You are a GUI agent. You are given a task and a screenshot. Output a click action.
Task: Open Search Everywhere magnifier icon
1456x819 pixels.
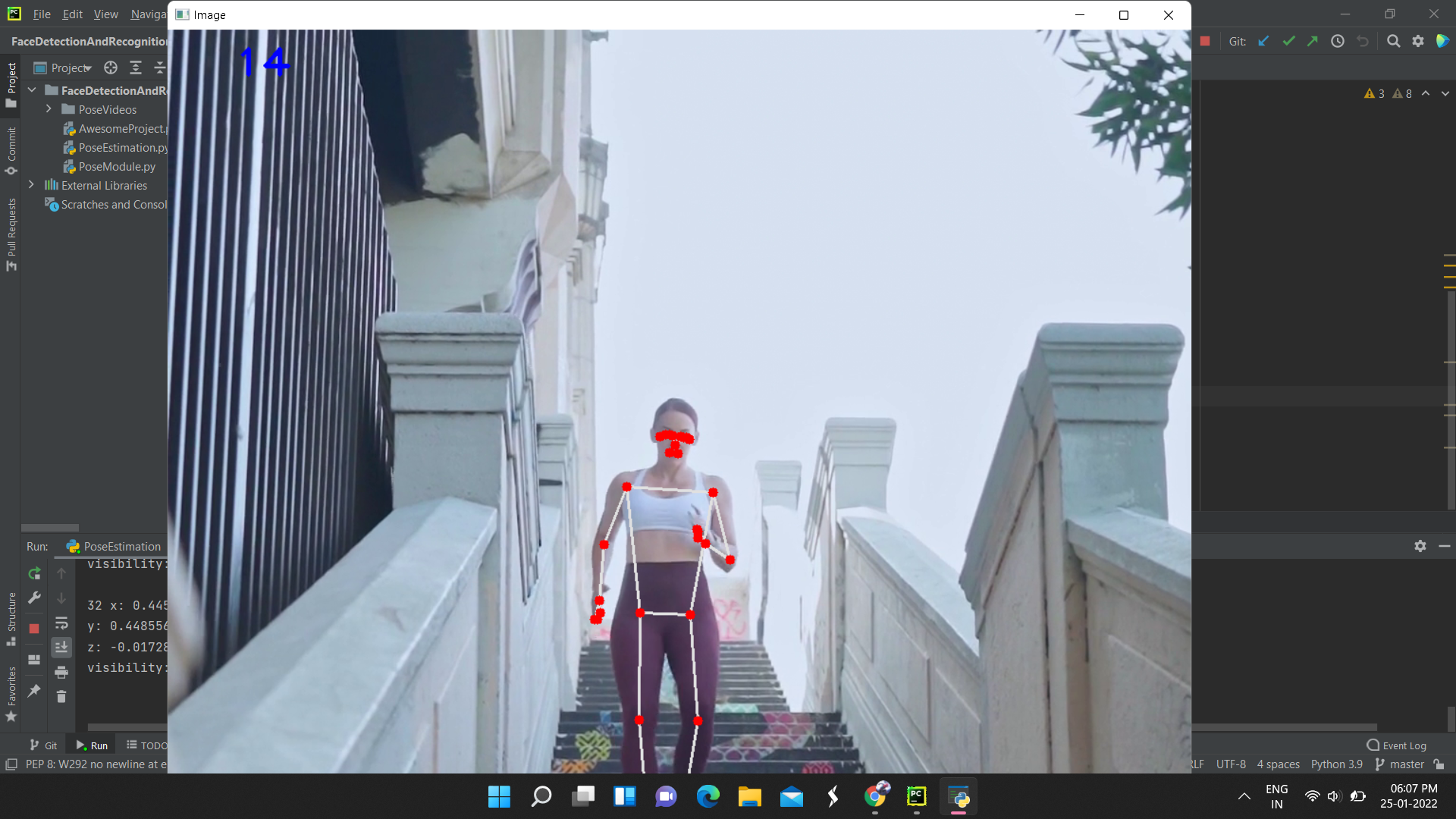1394,42
